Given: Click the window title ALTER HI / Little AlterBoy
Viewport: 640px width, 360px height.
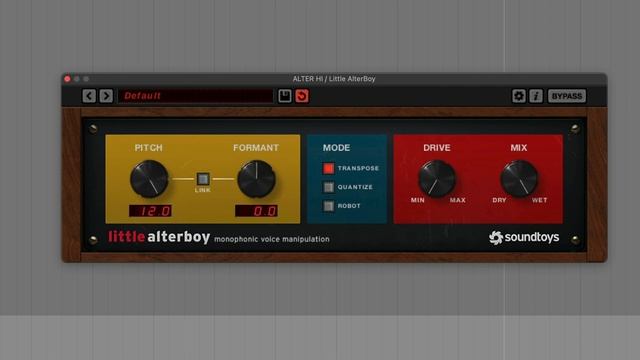Looking at the screenshot, I should (334, 79).
